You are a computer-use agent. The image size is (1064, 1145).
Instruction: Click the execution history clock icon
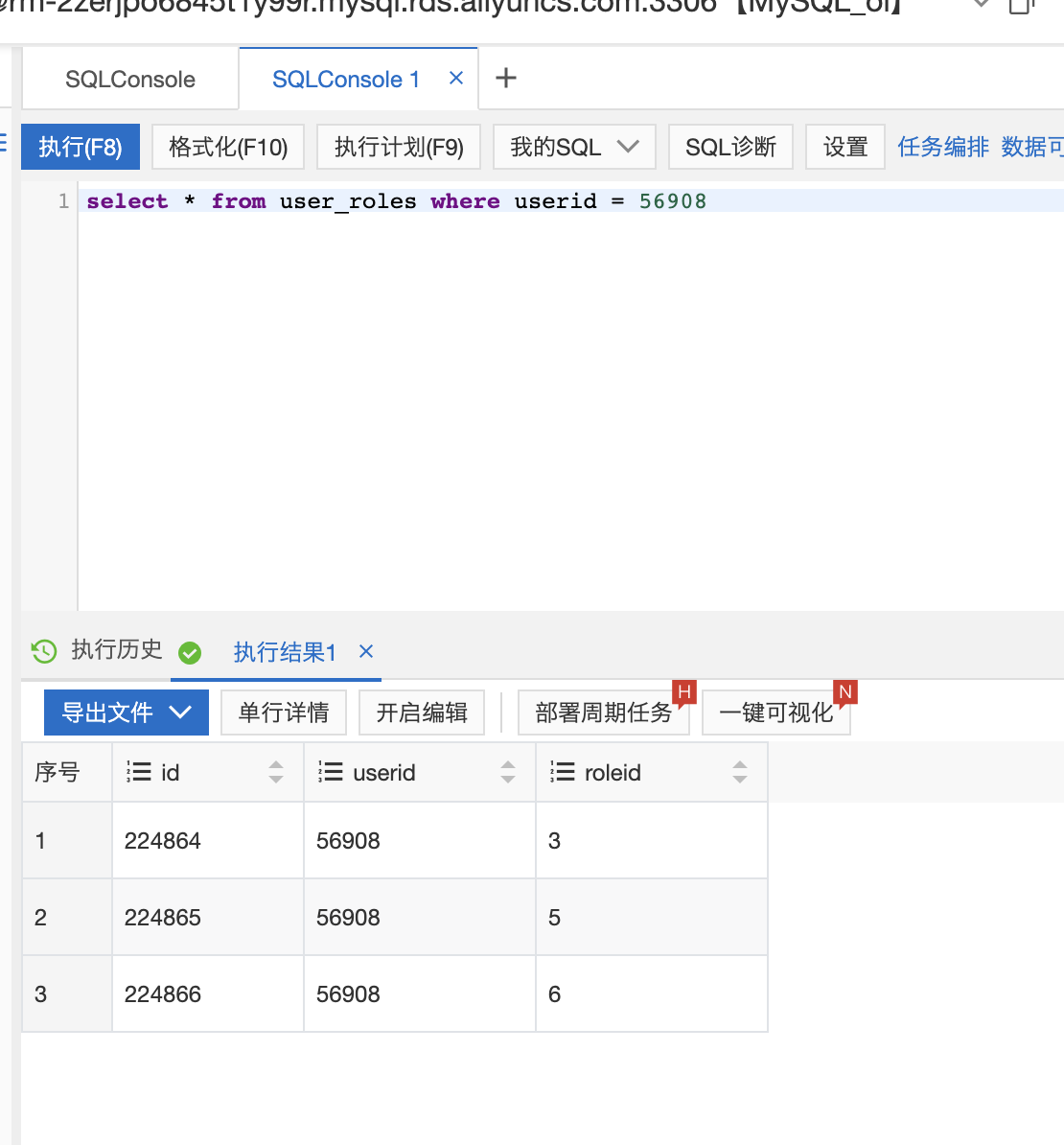point(44,651)
